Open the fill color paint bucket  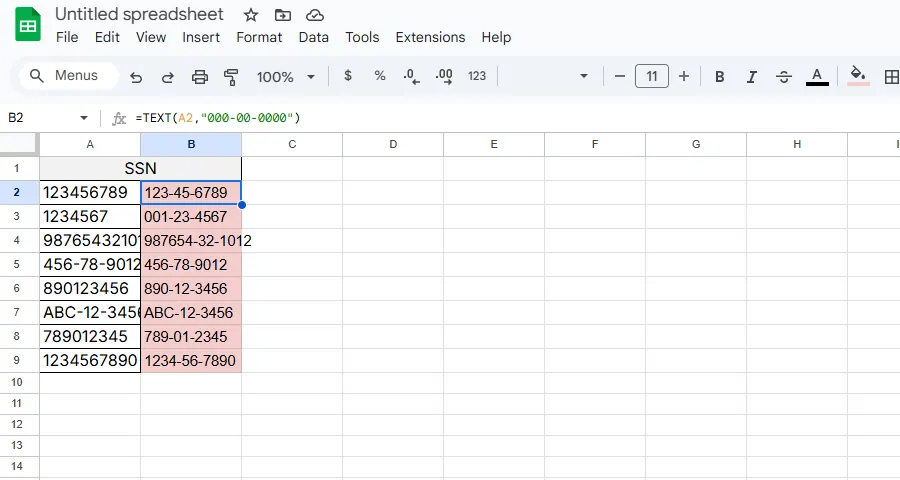point(857,77)
